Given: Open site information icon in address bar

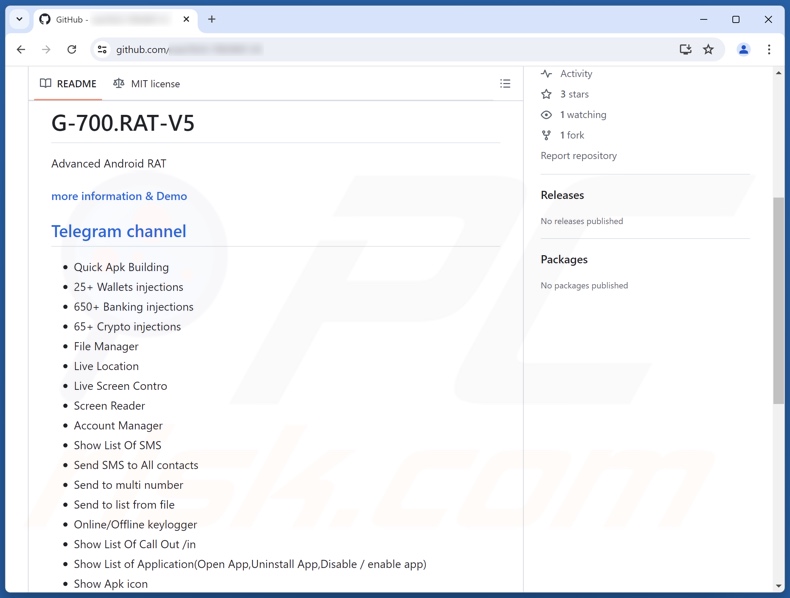Looking at the screenshot, I should point(102,49).
